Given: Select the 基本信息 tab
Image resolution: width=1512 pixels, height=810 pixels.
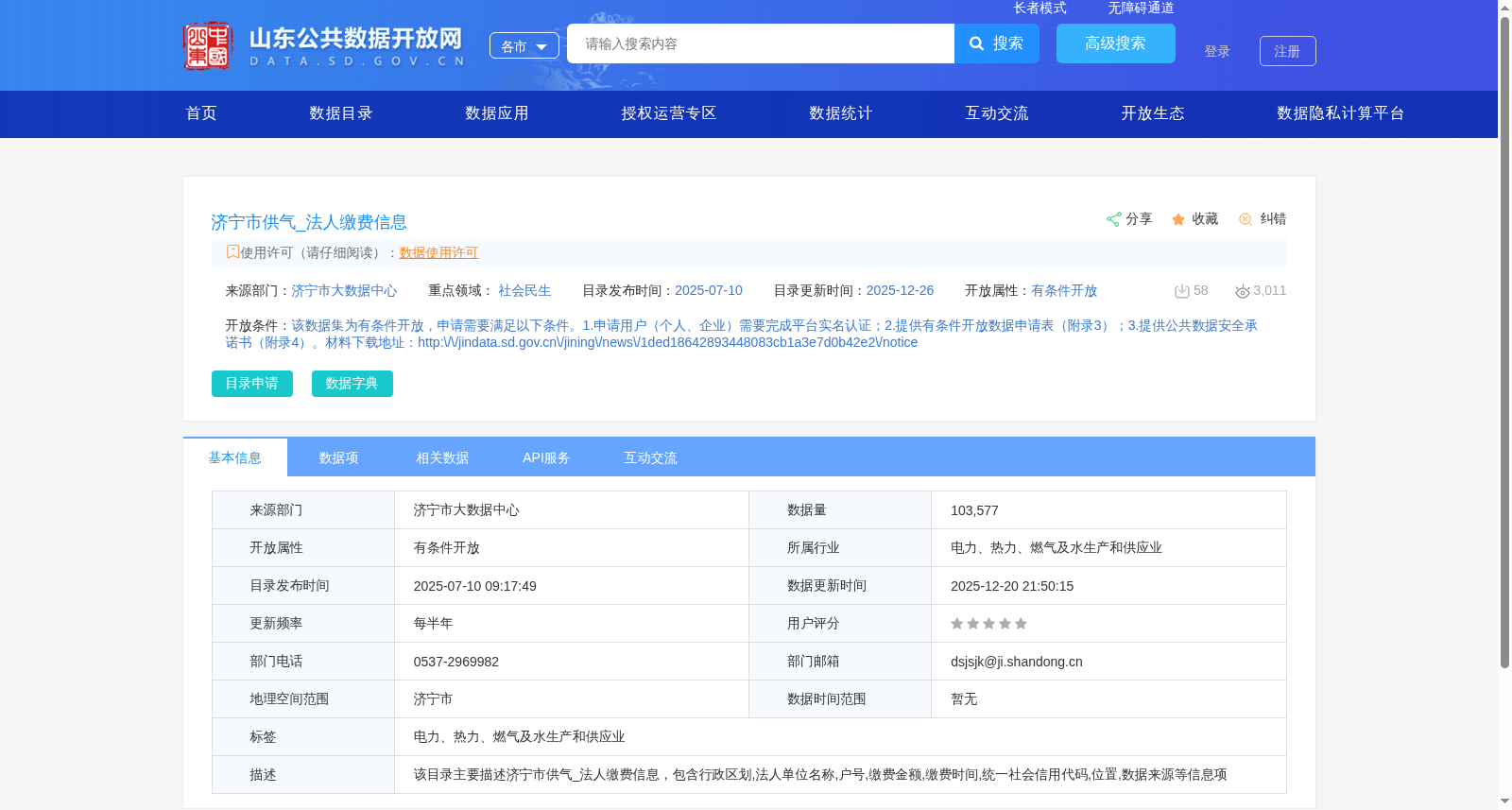Looking at the screenshot, I should click(235, 457).
